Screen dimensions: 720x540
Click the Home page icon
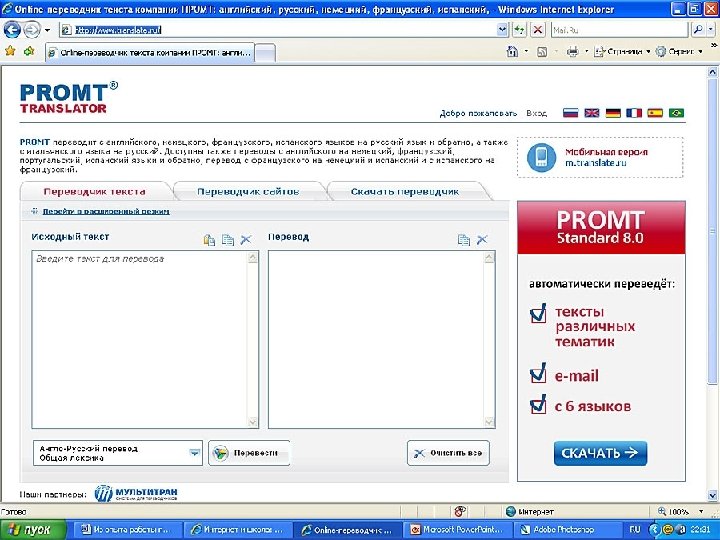(x=512, y=51)
